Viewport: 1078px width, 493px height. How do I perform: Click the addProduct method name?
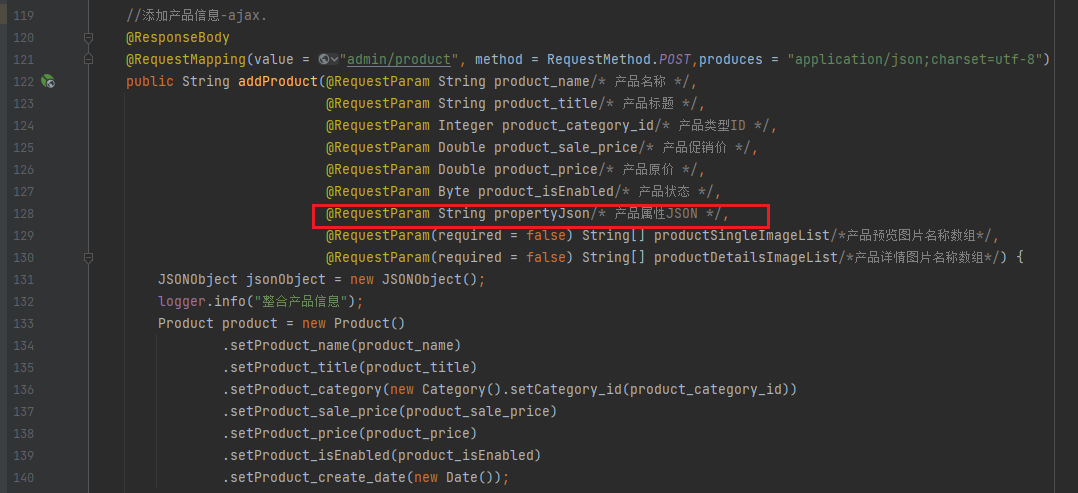point(277,82)
